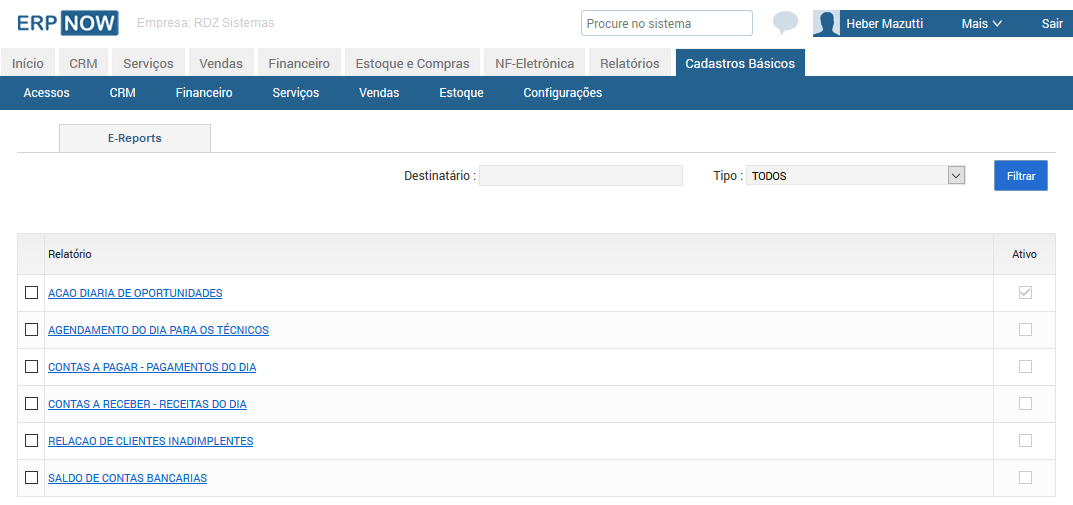Open RELACAO DE CLIENTES INADIMPLENTES report link
Screen dimensions: 1073x505
click(x=151, y=441)
